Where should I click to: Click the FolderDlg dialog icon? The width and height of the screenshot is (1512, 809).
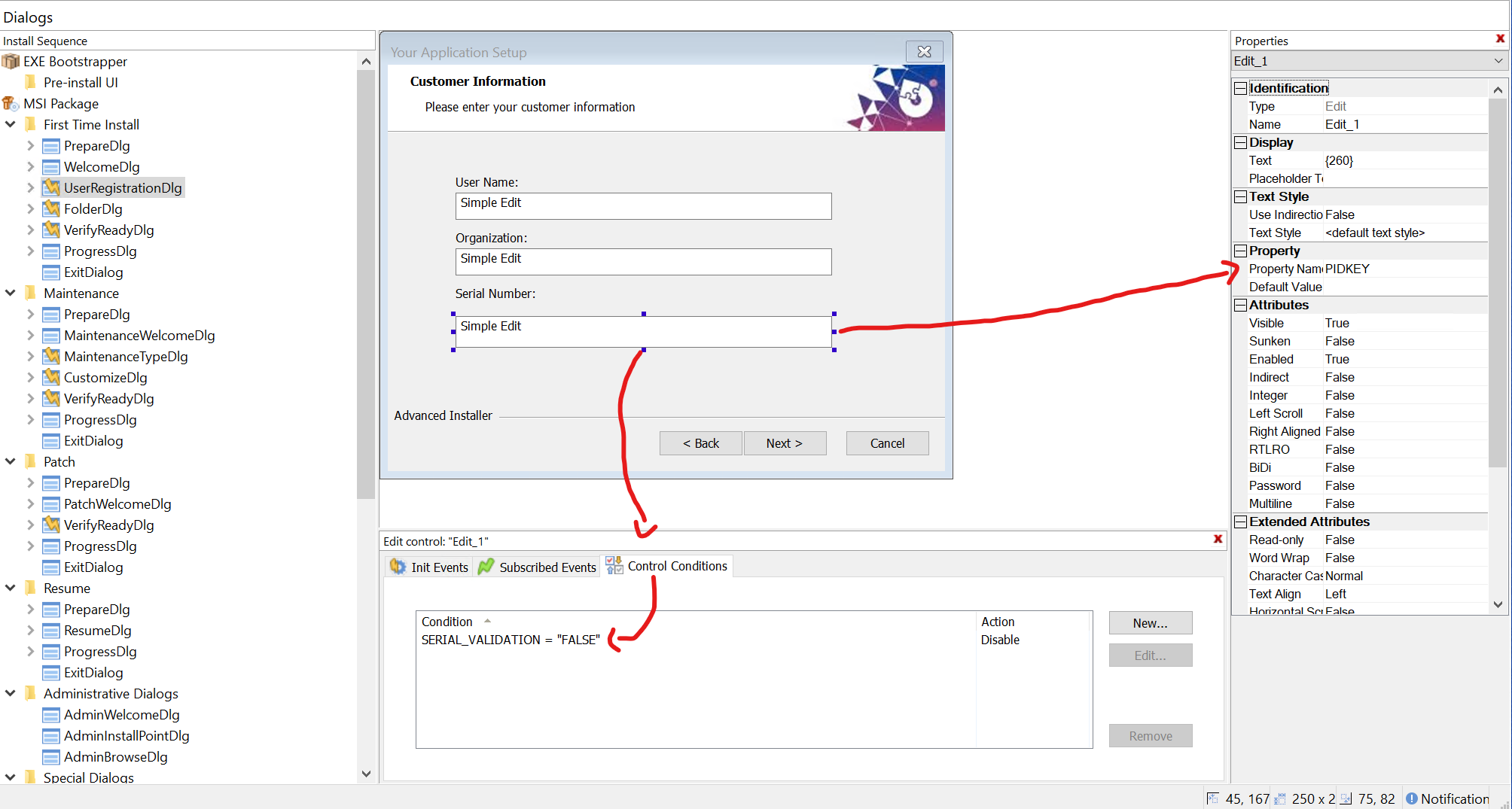click(51, 209)
